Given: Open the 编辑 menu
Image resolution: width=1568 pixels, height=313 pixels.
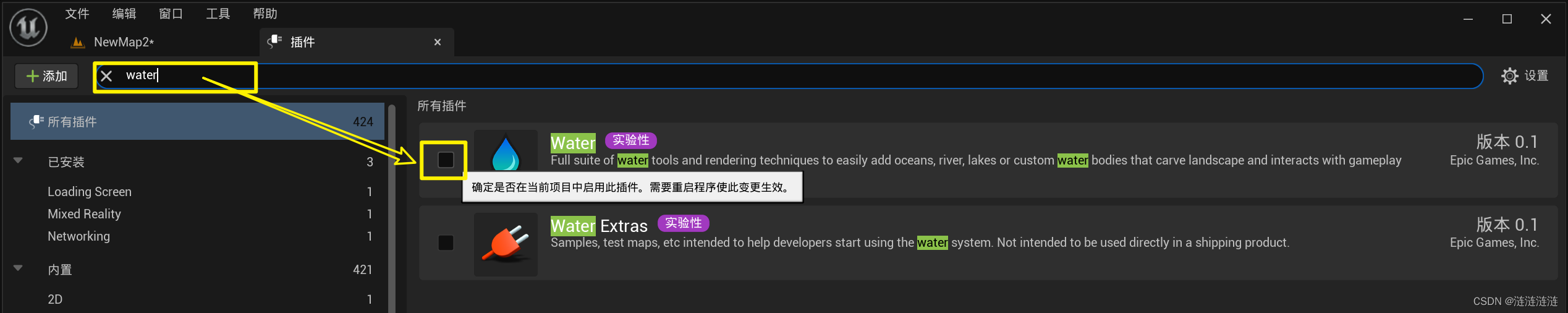Looking at the screenshot, I should click(124, 14).
